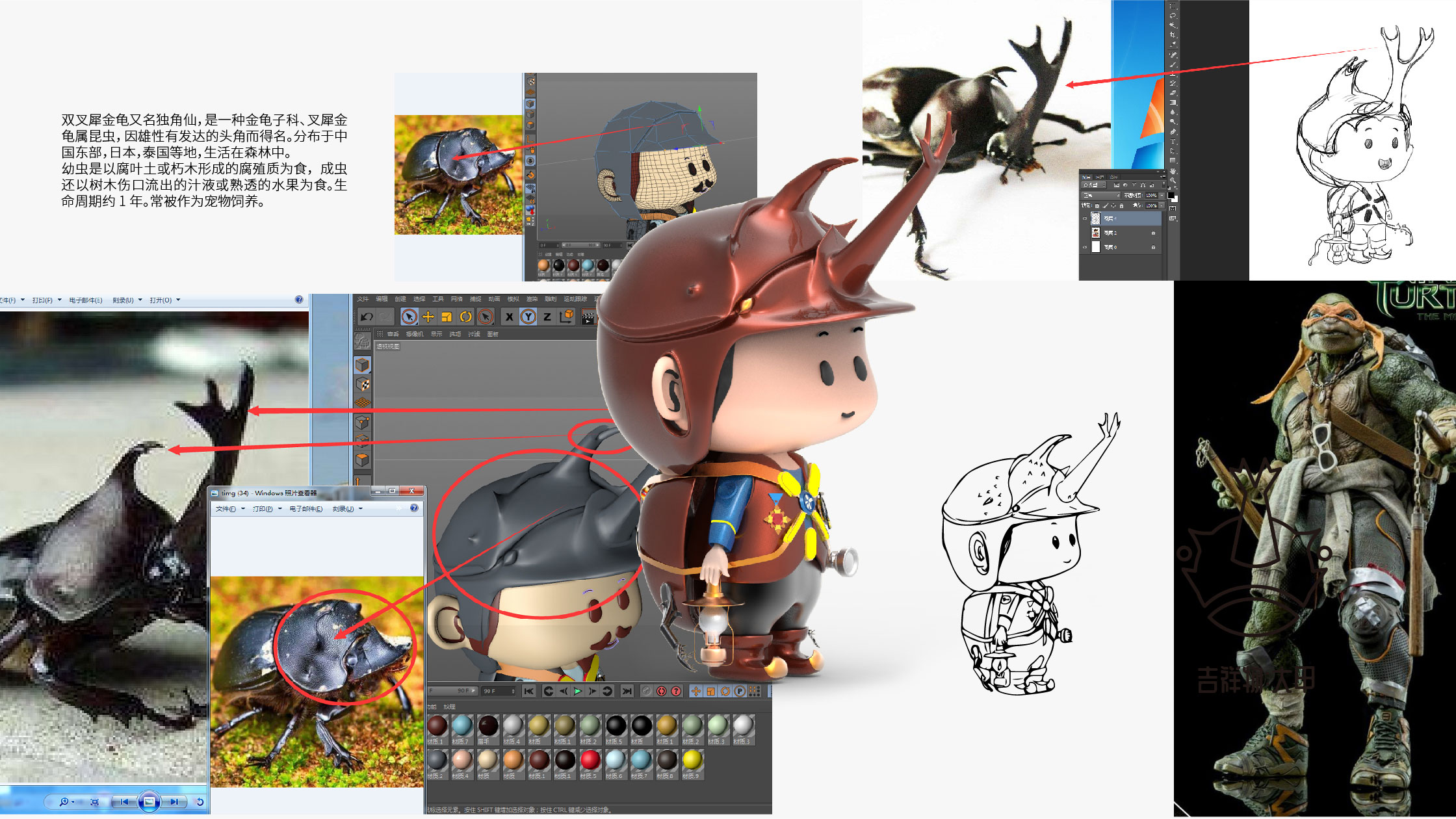Viewport: 1456px width, 819px height.
Task: Select the red material sphere 材质.5
Action: pyautogui.click(x=590, y=760)
